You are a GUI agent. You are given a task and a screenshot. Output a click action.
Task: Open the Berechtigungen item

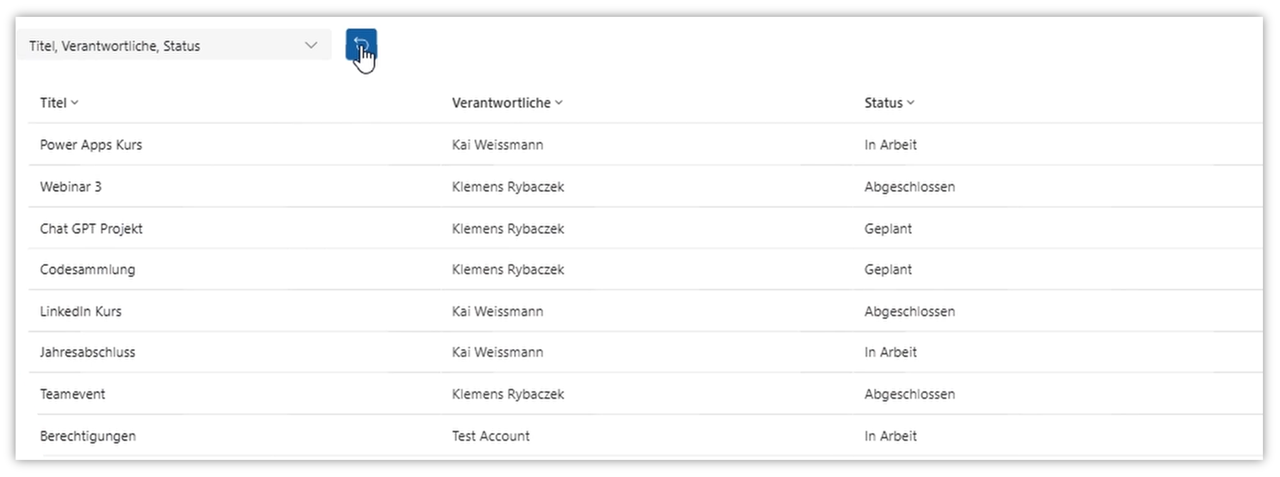[88, 436]
